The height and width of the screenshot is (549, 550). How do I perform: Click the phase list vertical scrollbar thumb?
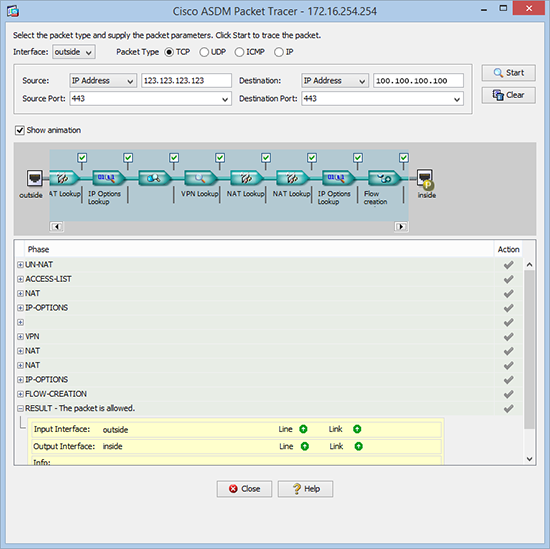(x=529, y=349)
